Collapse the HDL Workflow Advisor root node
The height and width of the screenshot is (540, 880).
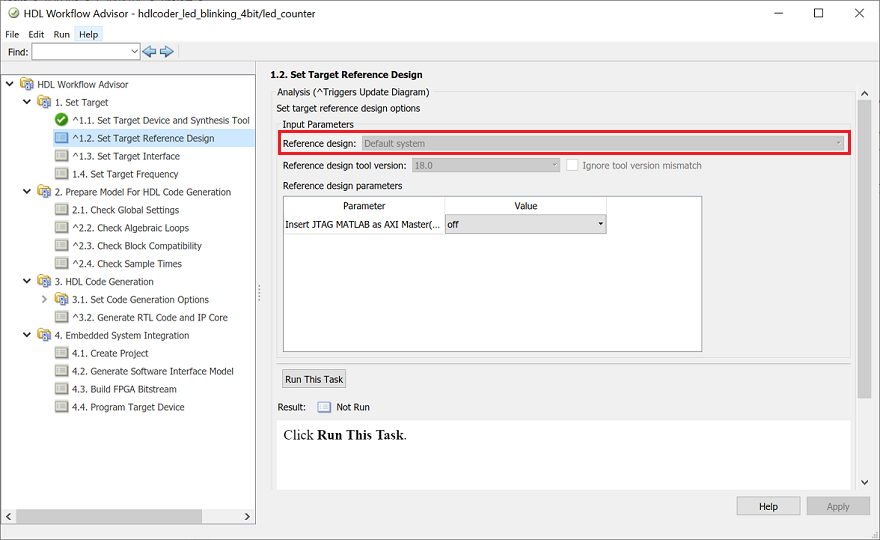[10, 84]
